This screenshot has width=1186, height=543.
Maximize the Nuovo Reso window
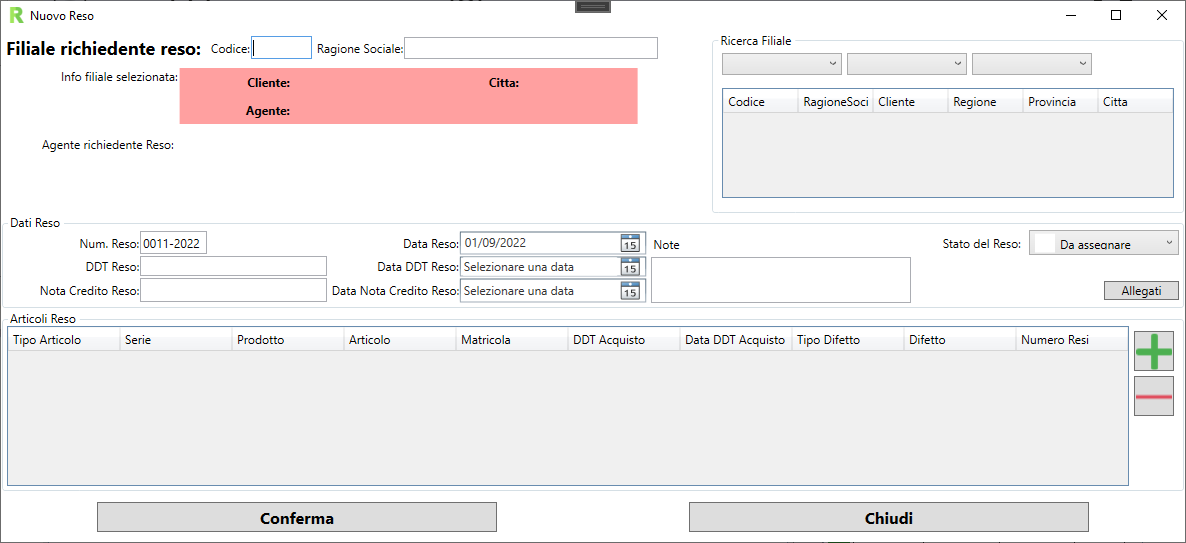(x=1116, y=16)
